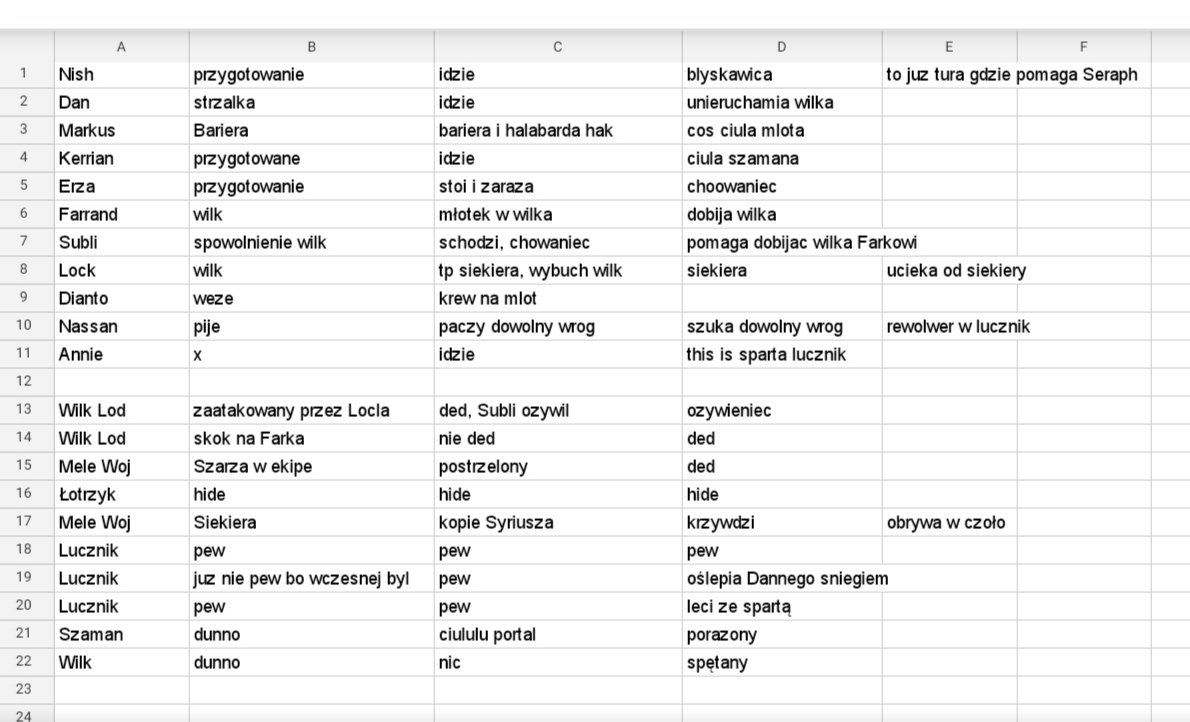Click the 'ciululu portal' cell
1190x722 pixels.
click(x=558, y=635)
